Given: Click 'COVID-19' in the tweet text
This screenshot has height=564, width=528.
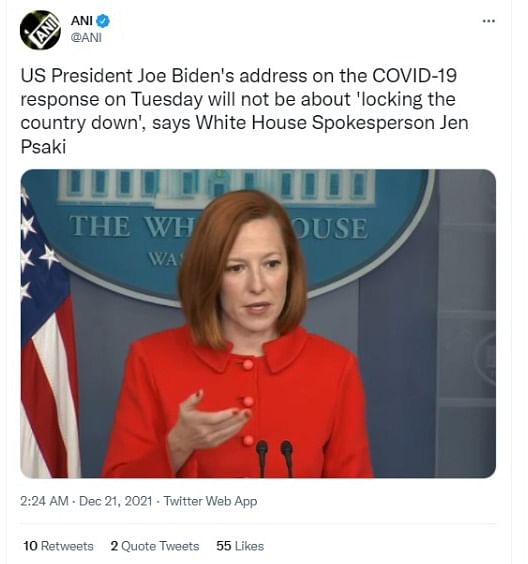Looking at the screenshot, I should click(x=414, y=76).
